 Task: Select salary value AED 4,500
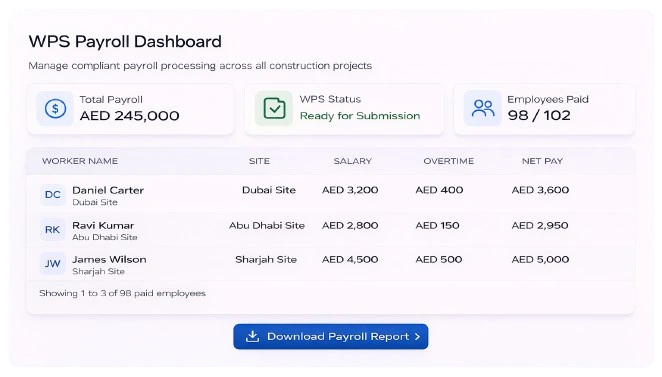pos(350,259)
